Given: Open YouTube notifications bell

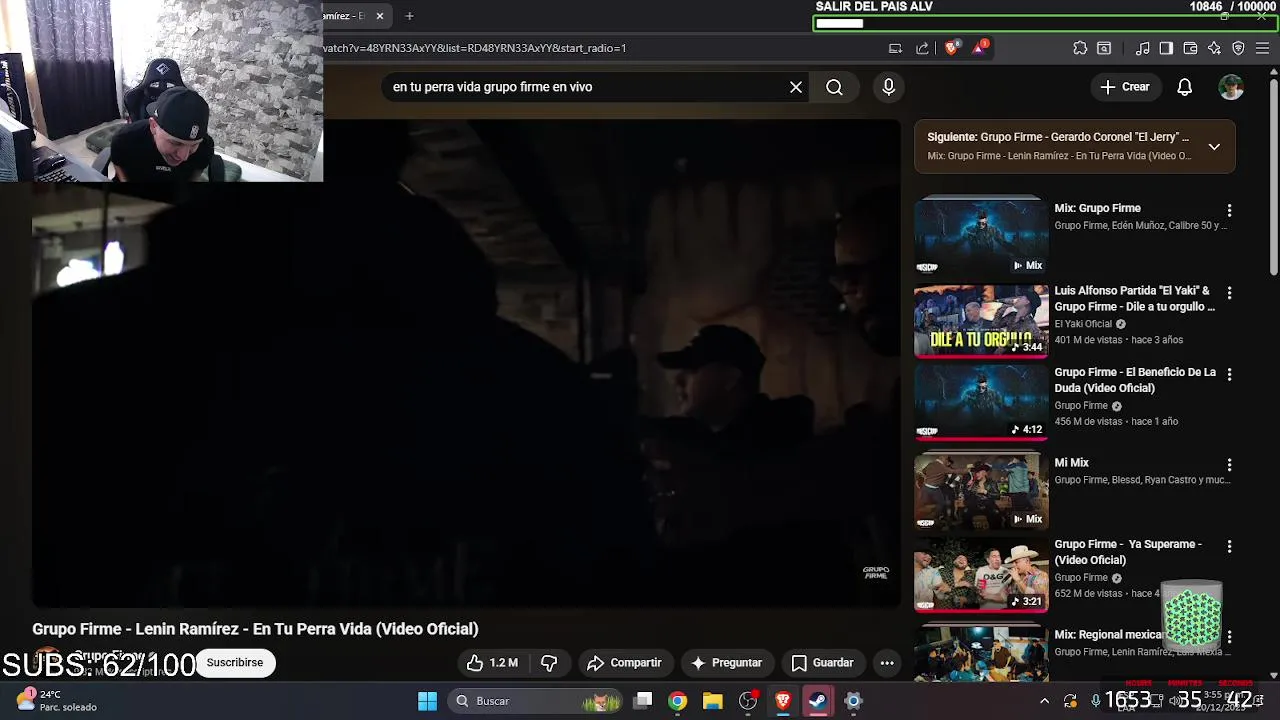Looking at the screenshot, I should (x=1184, y=87).
